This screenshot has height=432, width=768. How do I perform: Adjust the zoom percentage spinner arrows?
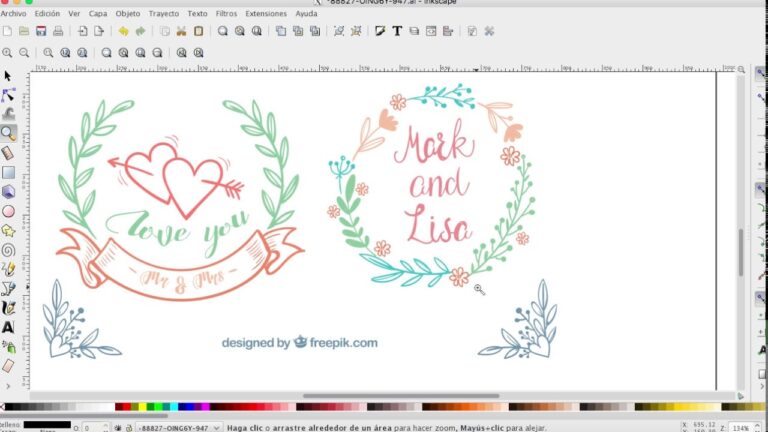(x=757, y=428)
